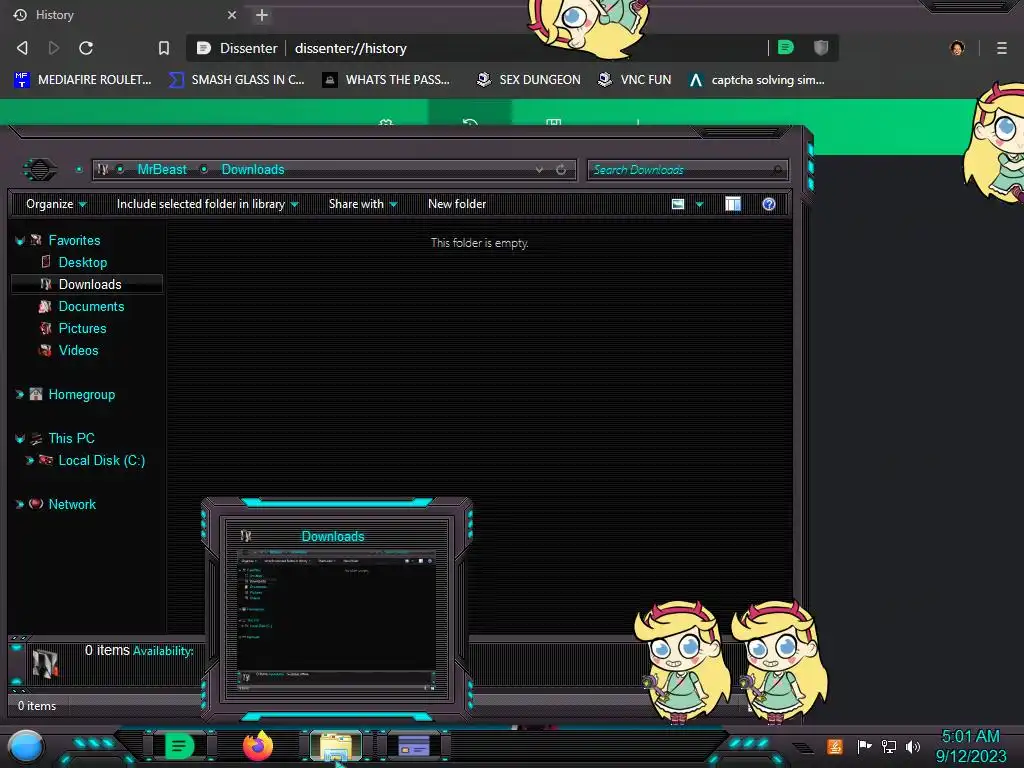Open the VNC FUN bookmark

pyautogui.click(x=635, y=80)
